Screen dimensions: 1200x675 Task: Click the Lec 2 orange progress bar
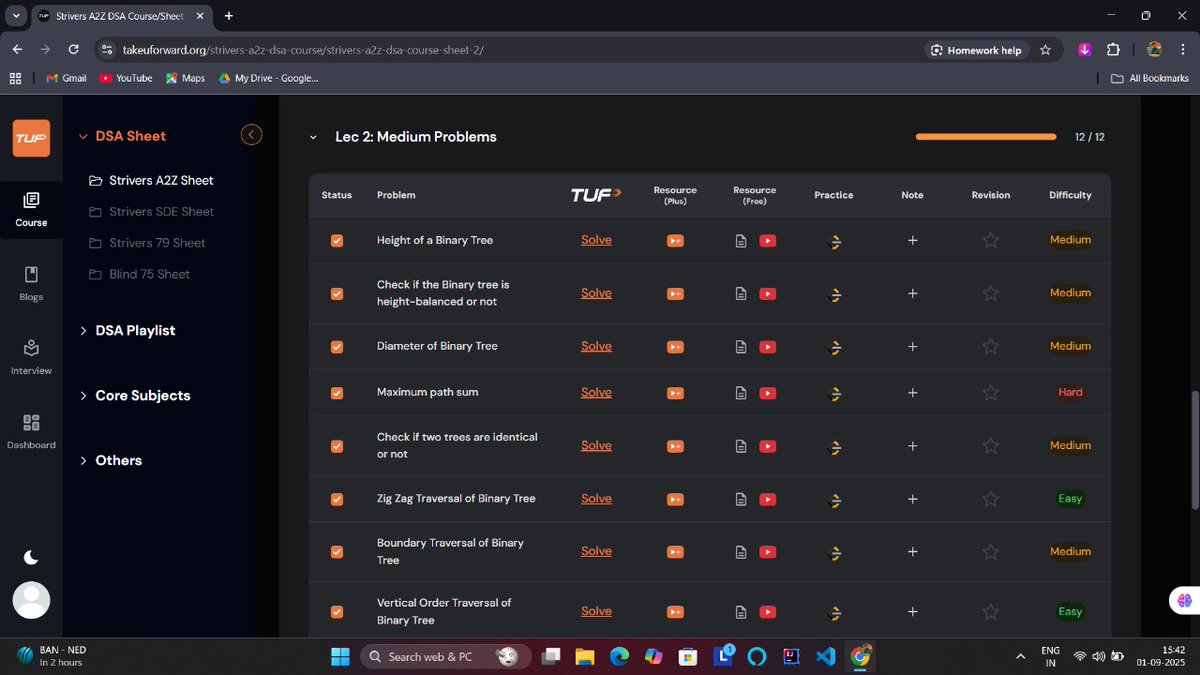pyautogui.click(x=986, y=137)
